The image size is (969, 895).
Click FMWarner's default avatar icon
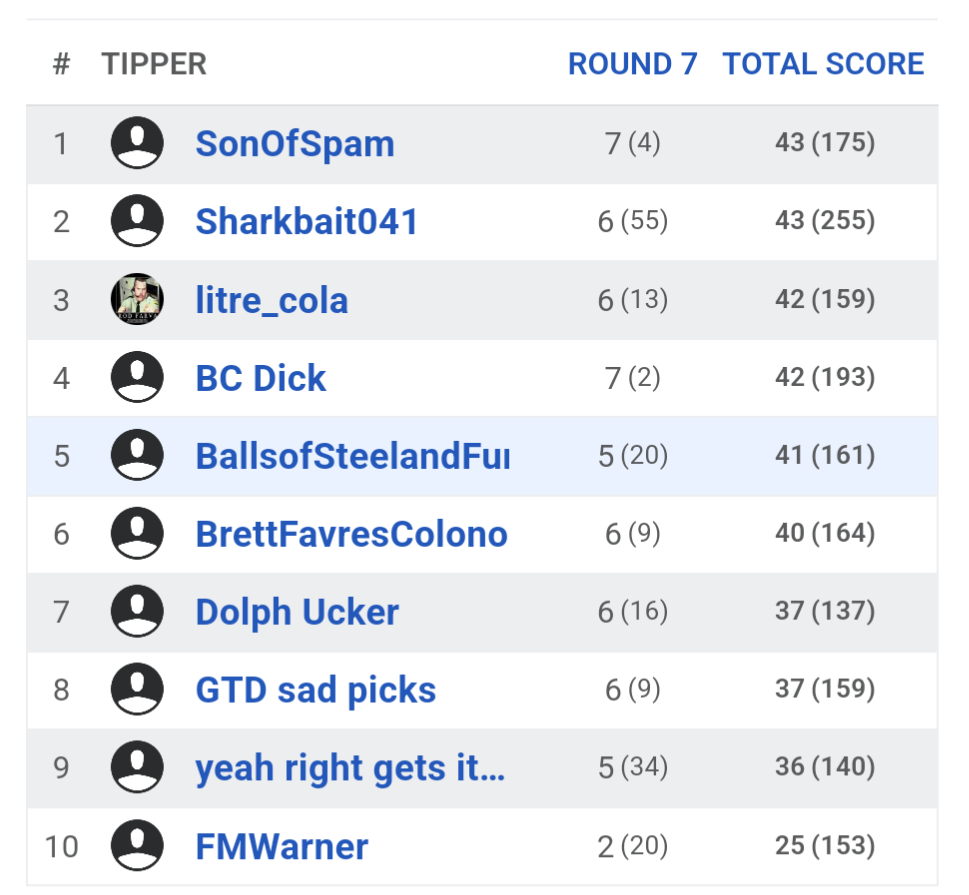[x=137, y=846]
